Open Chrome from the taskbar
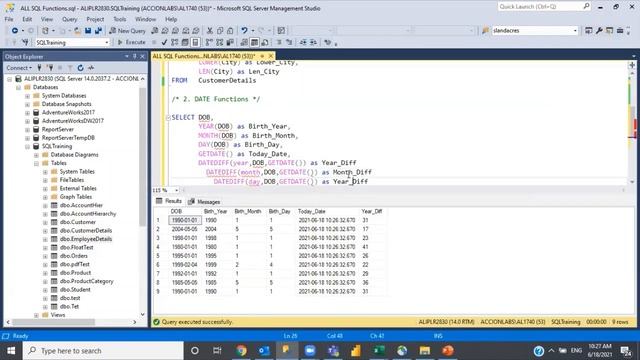640x360 pixels. click(241, 351)
